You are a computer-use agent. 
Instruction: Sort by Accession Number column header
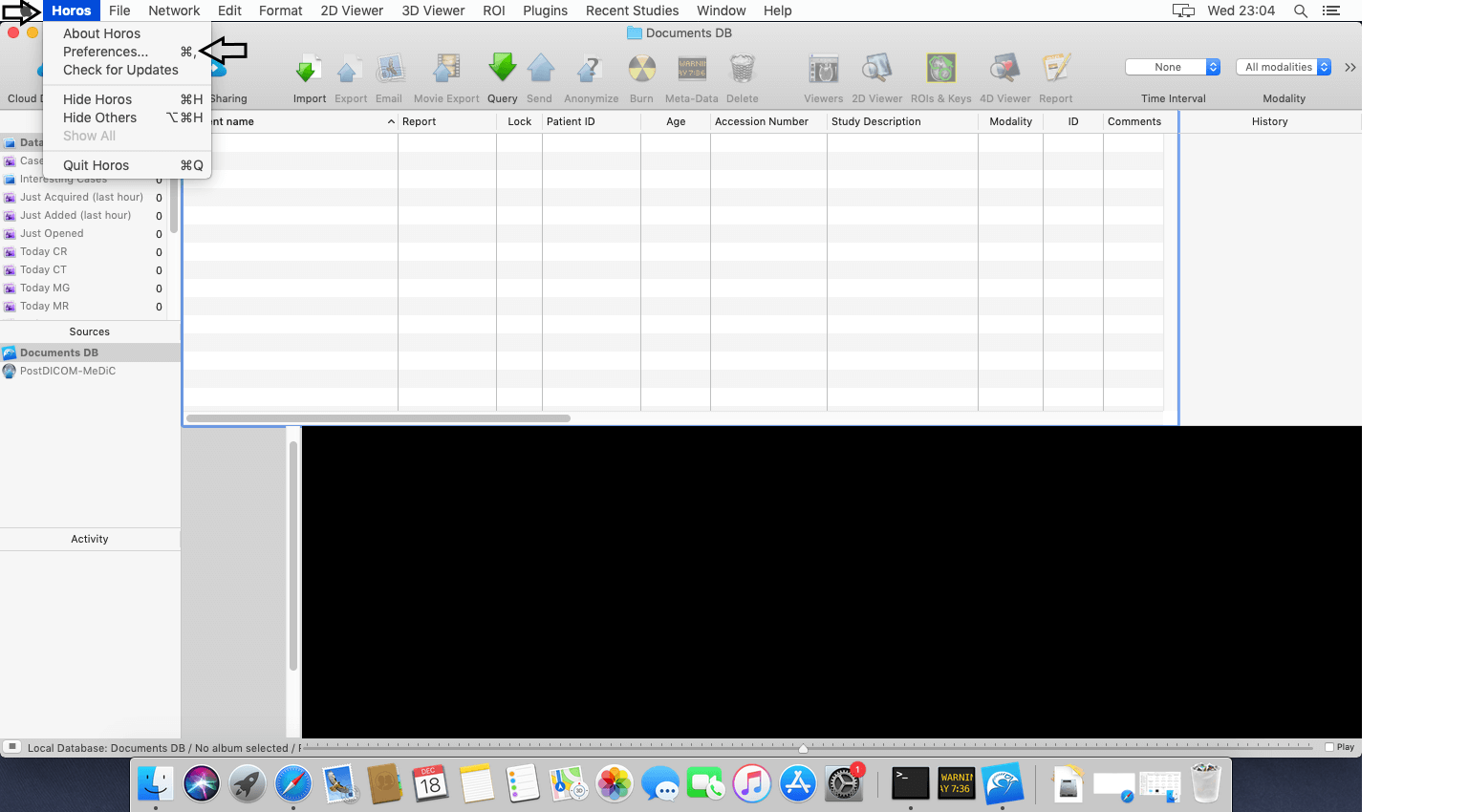(x=768, y=121)
